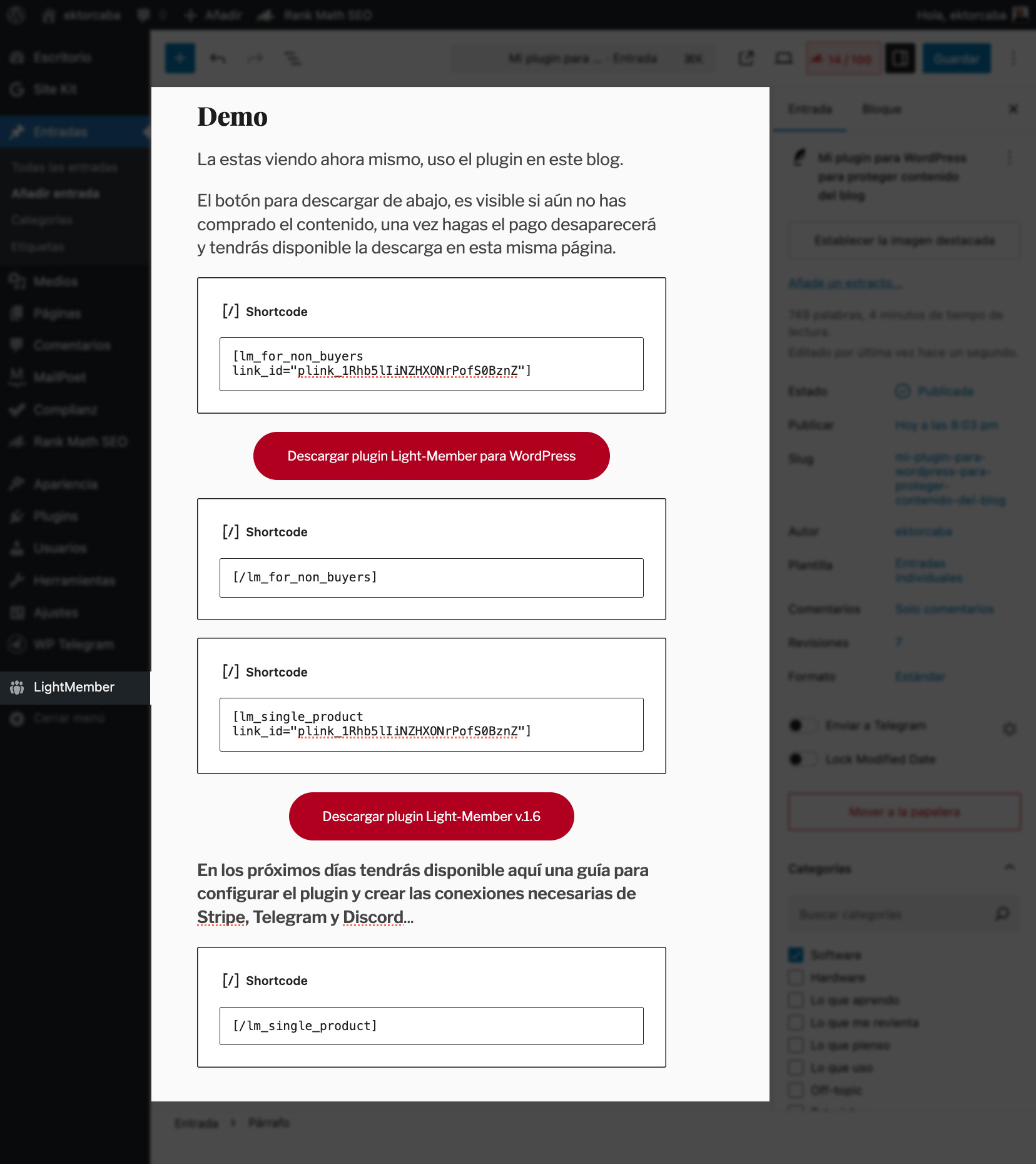Image resolution: width=1036 pixels, height=1164 pixels.
Task: Toggle the Lock Modified Date switch
Action: (803, 759)
